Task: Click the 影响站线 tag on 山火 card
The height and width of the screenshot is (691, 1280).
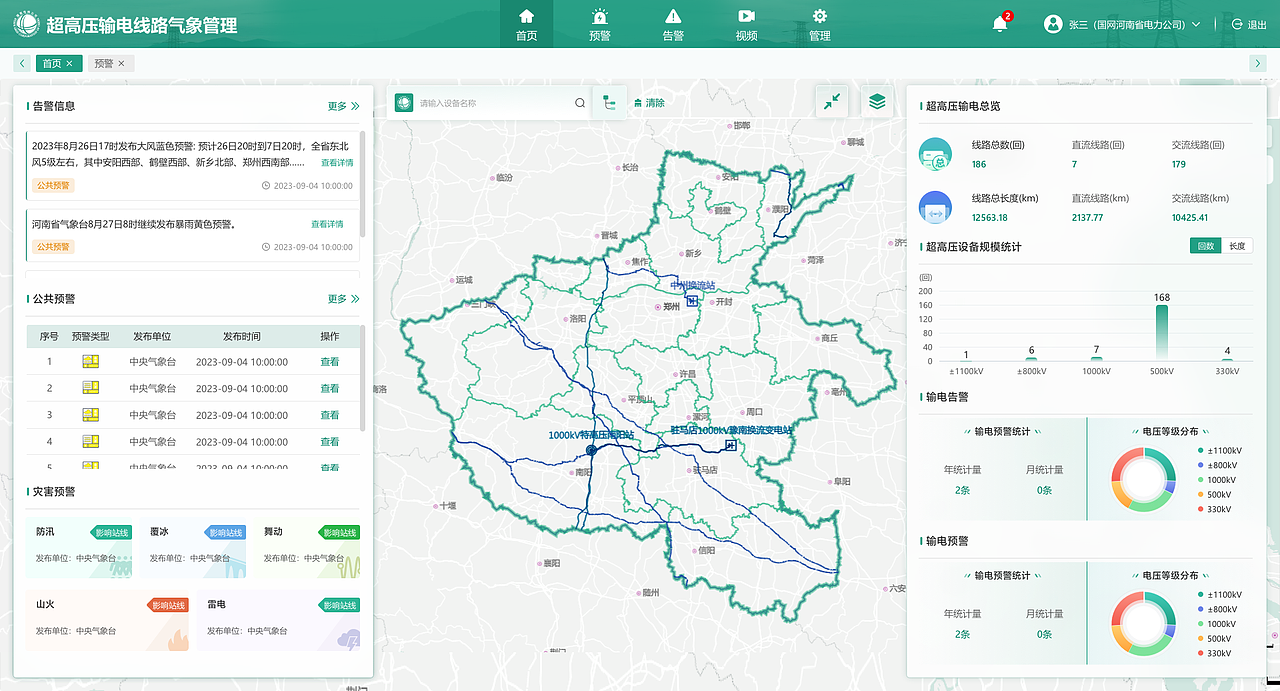Action: [168, 605]
